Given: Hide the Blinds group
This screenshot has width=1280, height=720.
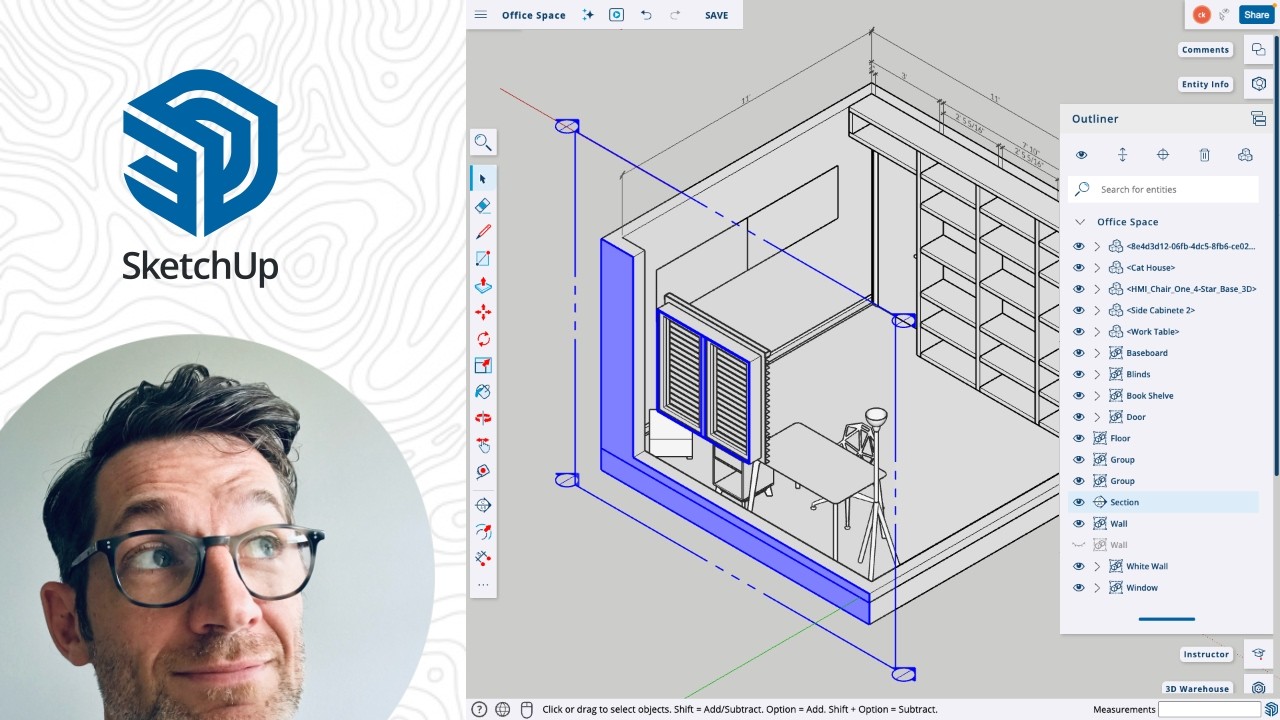Looking at the screenshot, I should tap(1079, 374).
